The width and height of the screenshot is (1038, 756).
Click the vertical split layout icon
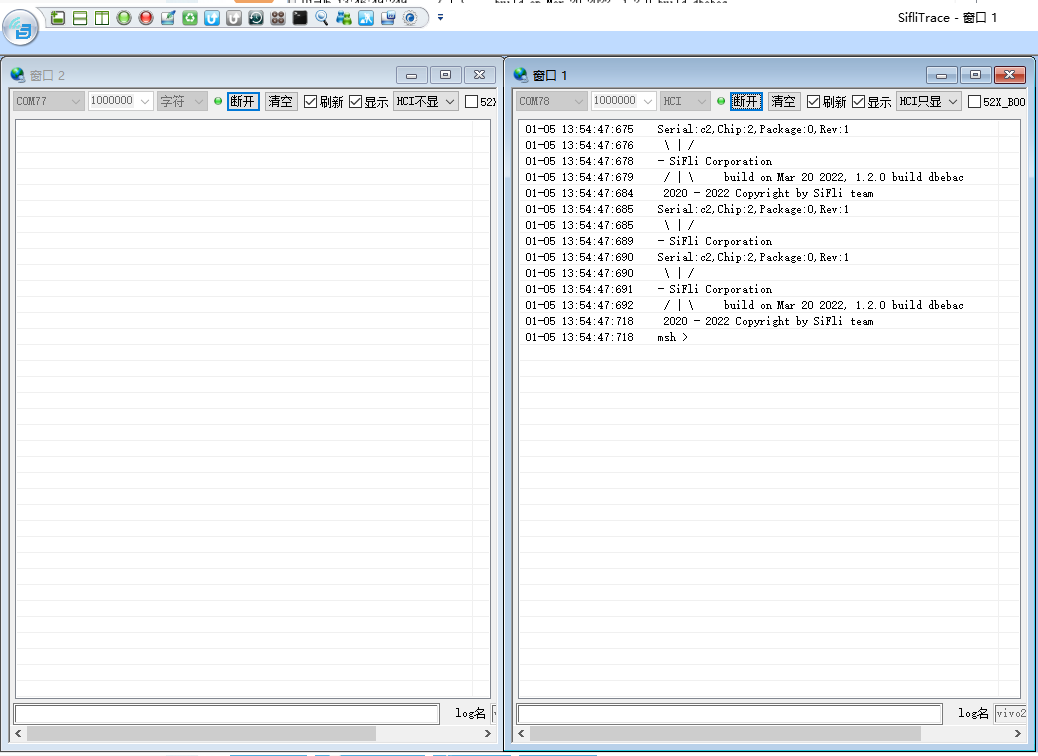pyautogui.click(x=102, y=18)
